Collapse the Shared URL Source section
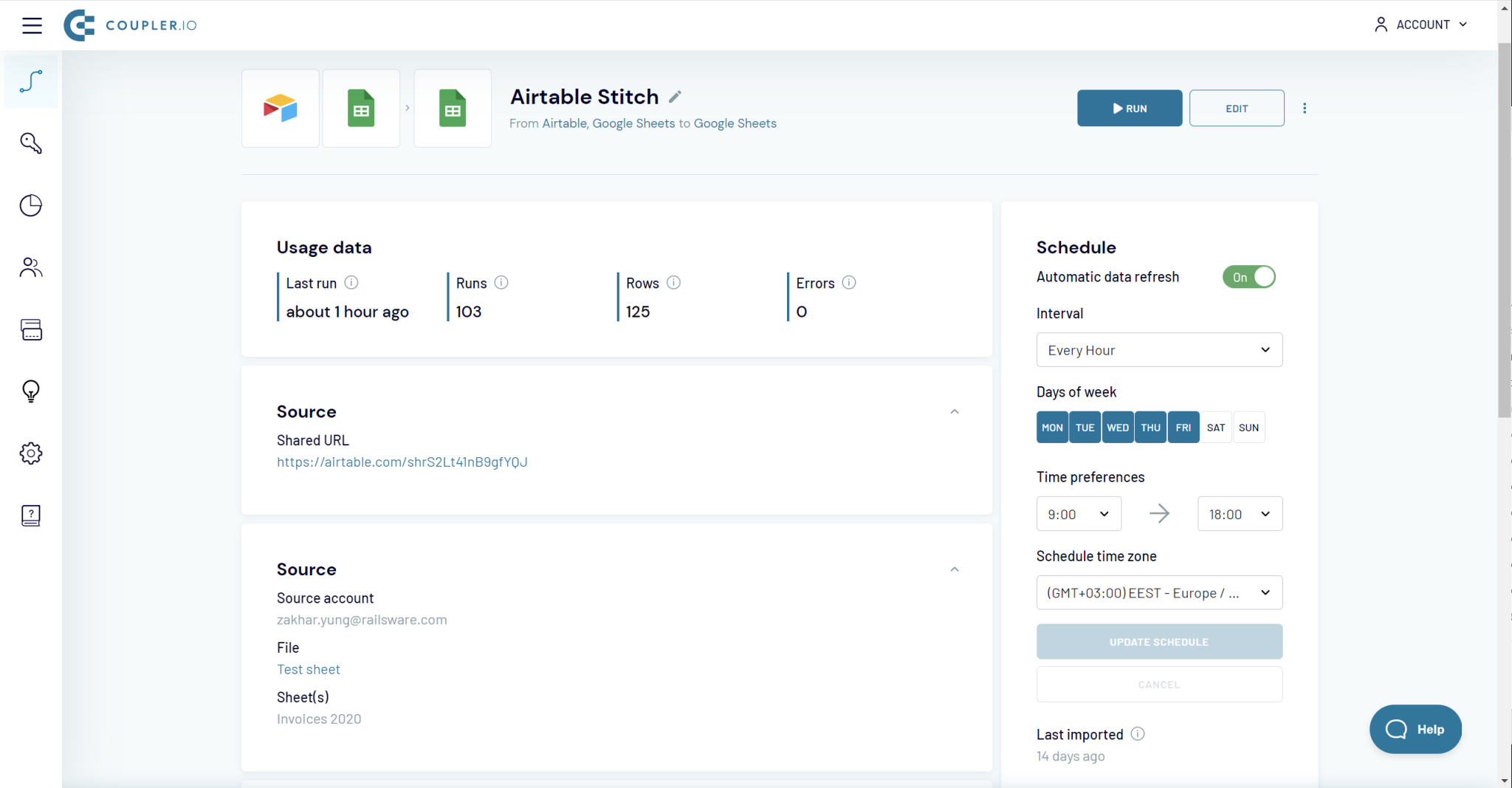 (953, 411)
